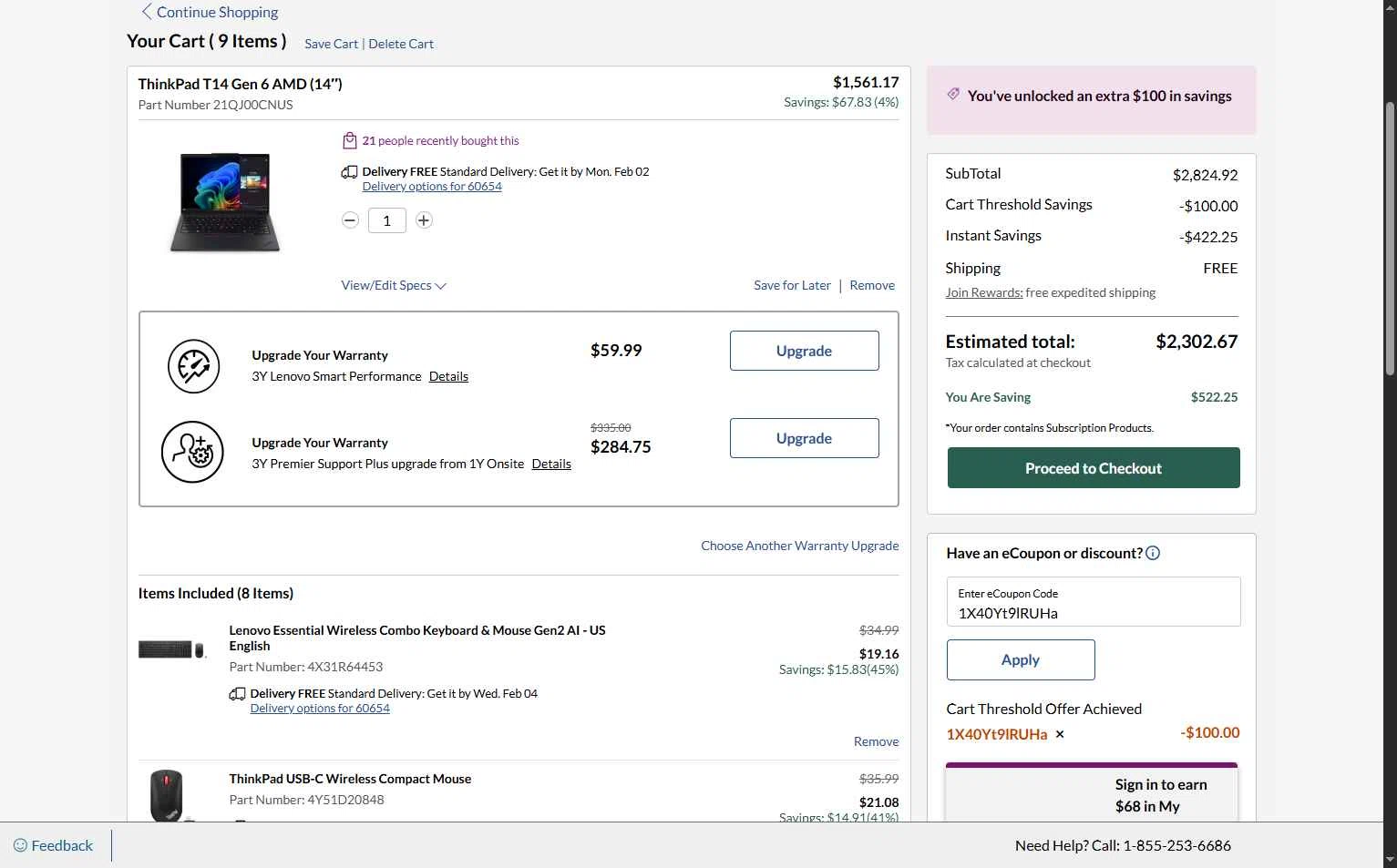Click the You Are Saving $522.25 value
Screen dimensions: 1397x868
(1214, 397)
